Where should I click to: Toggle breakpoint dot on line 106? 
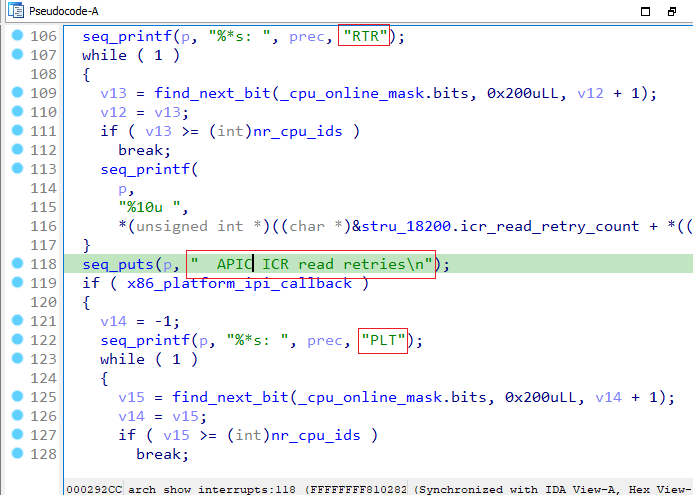pyautogui.click(x=17, y=35)
